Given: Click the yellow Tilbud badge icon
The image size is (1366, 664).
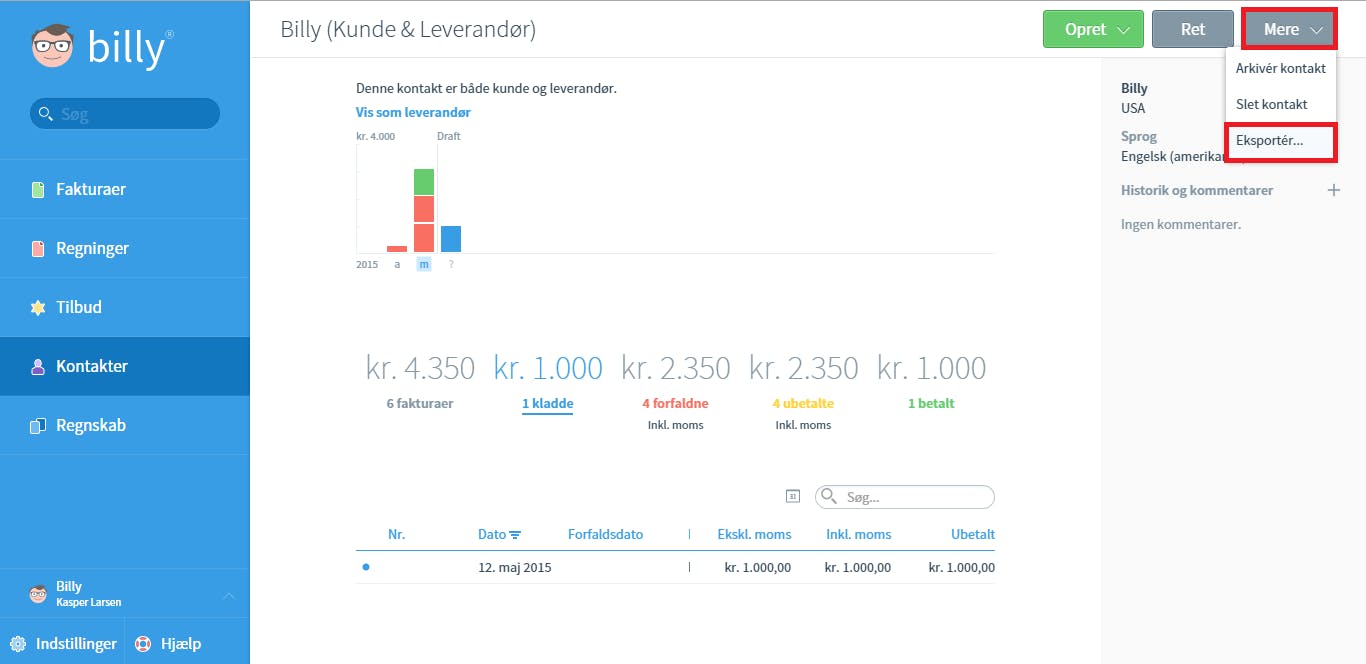Looking at the screenshot, I should pos(38,307).
